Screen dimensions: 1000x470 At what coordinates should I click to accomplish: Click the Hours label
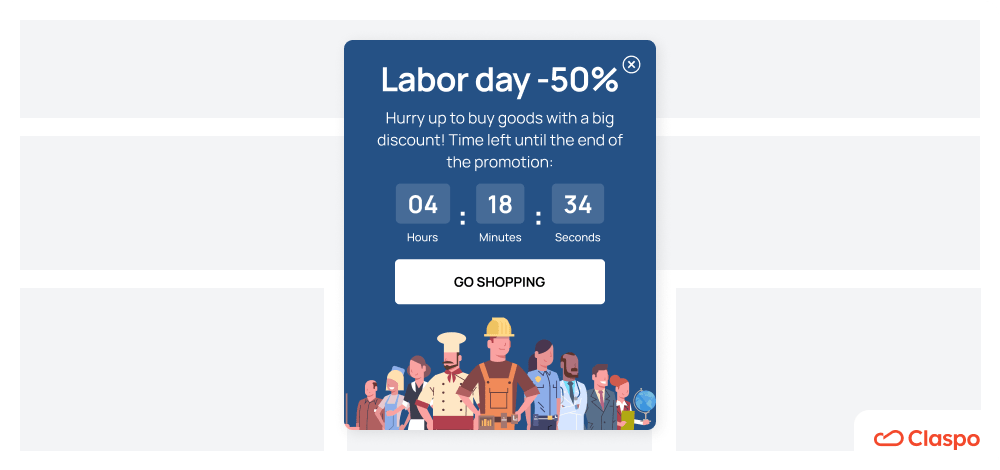click(x=422, y=237)
